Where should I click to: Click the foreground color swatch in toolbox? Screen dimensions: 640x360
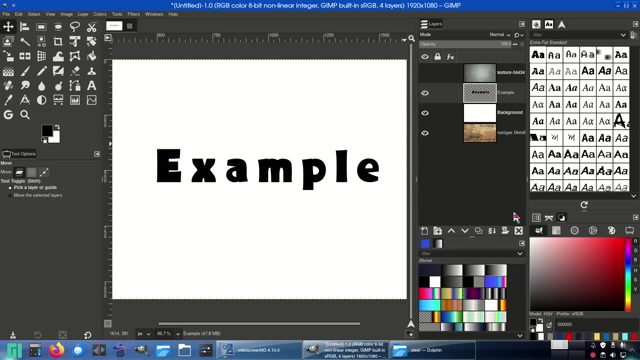pyautogui.click(x=47, y=131)
